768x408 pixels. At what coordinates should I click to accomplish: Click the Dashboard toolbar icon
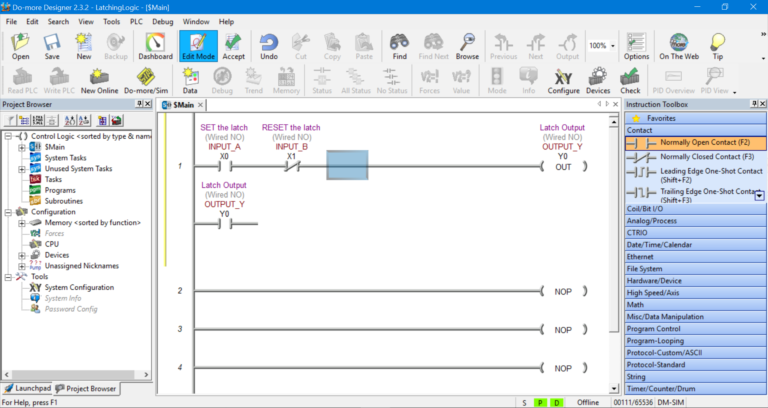pyautogui.click(x=154, y=47)
